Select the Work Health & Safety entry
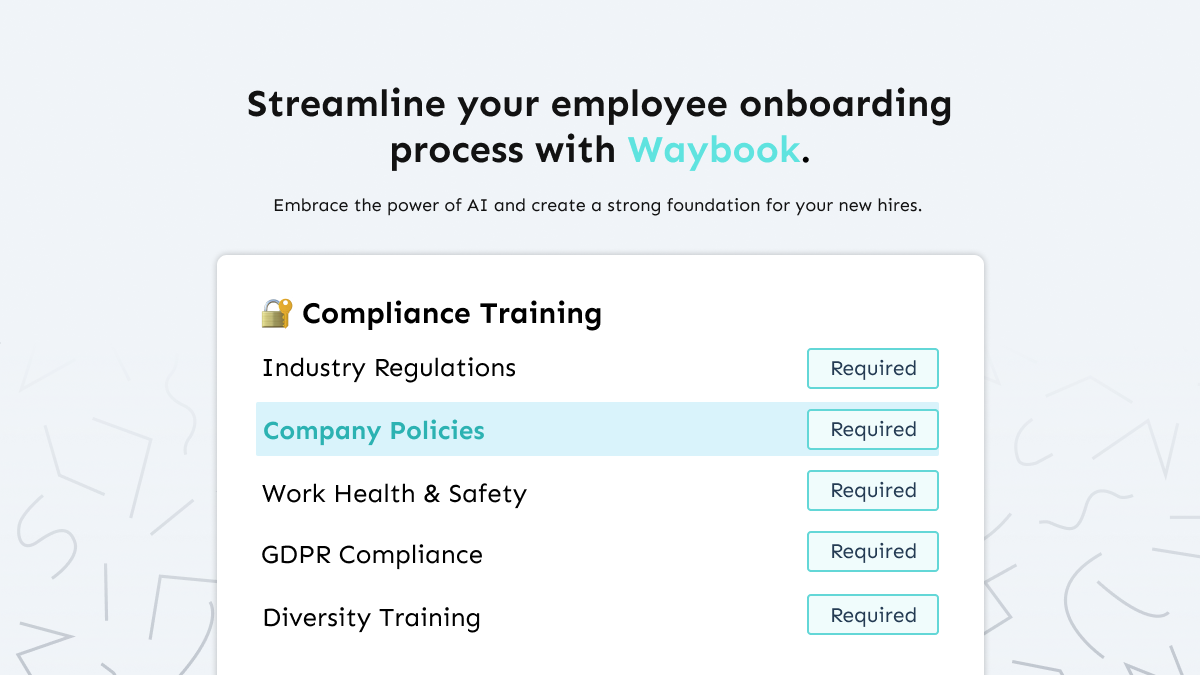The image size is (1200, 675). coord(394,493)
